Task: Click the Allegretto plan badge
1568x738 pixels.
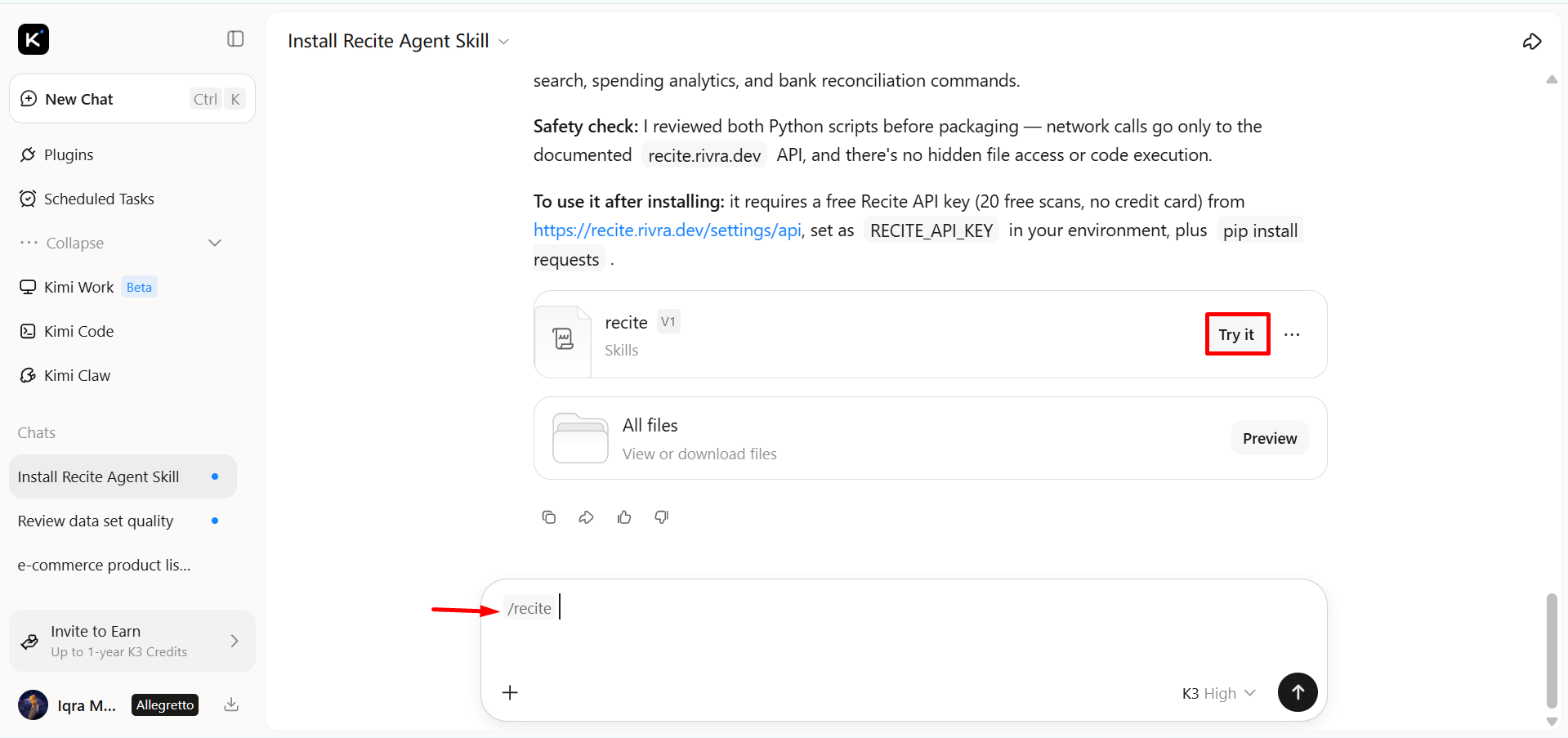Action: (165, 704)
